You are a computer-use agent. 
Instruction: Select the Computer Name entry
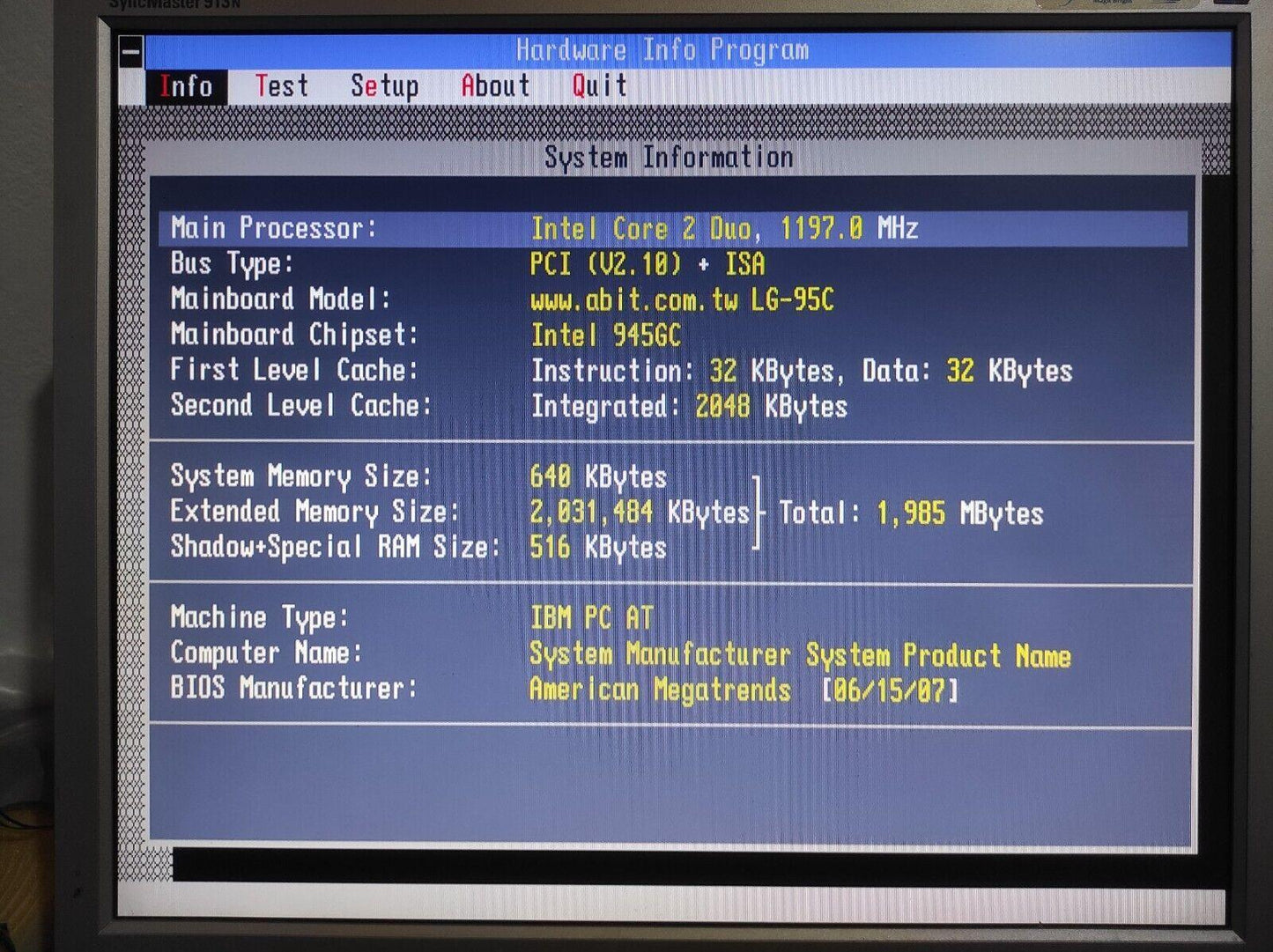coord(672,654)
